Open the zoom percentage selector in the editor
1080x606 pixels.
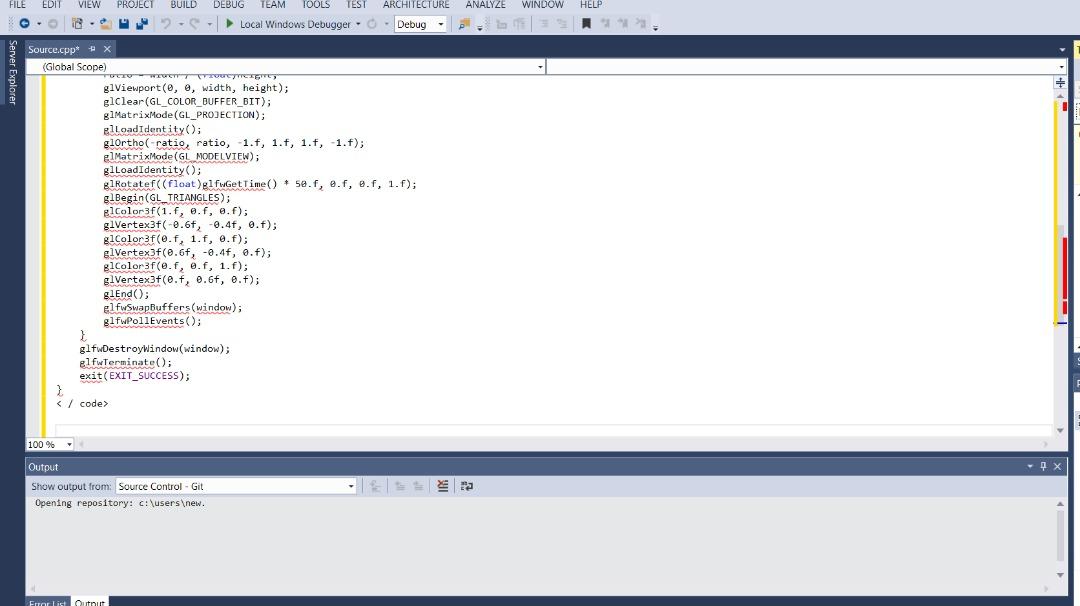click(67, 443)
